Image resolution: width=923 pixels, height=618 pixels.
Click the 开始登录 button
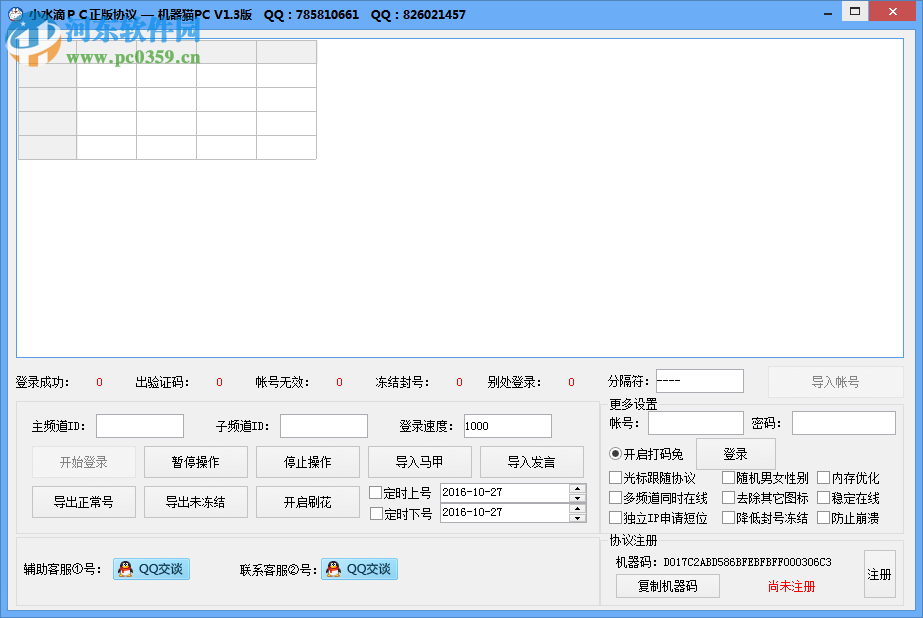click(83, 462)
